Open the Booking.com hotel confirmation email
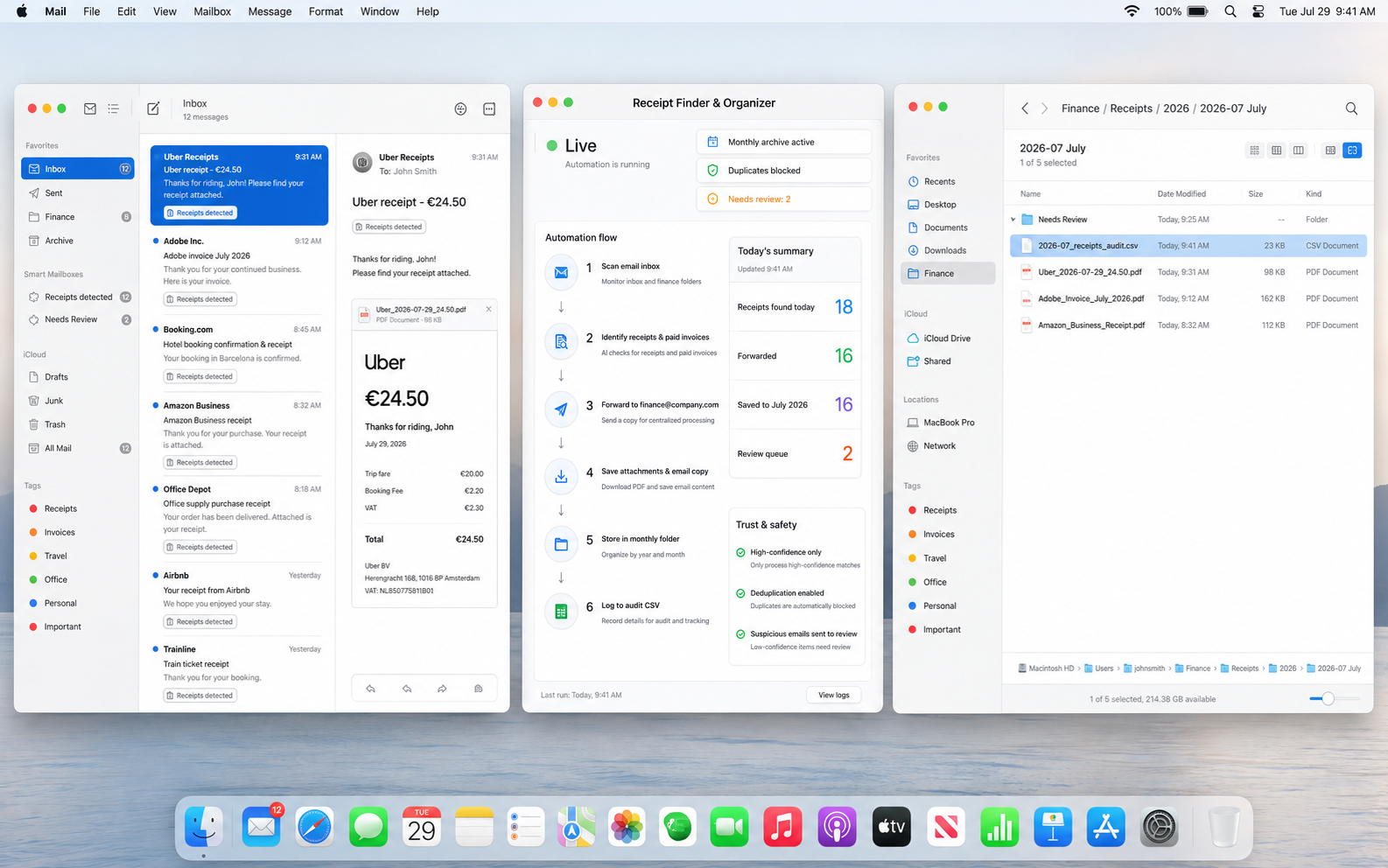 coord(239,353)
